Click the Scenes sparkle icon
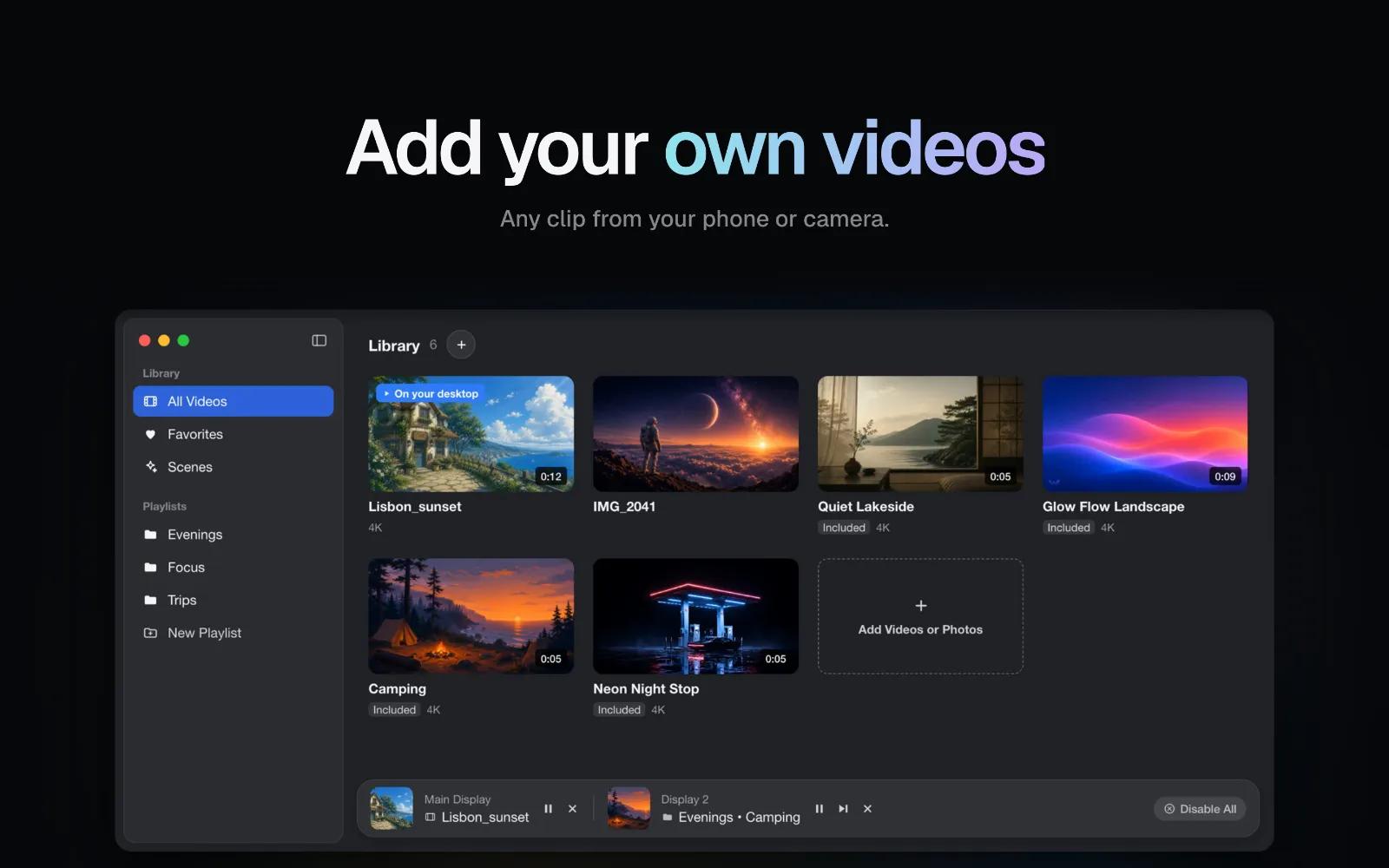The height and width of the screenshot is (868, 1389). 150,467
